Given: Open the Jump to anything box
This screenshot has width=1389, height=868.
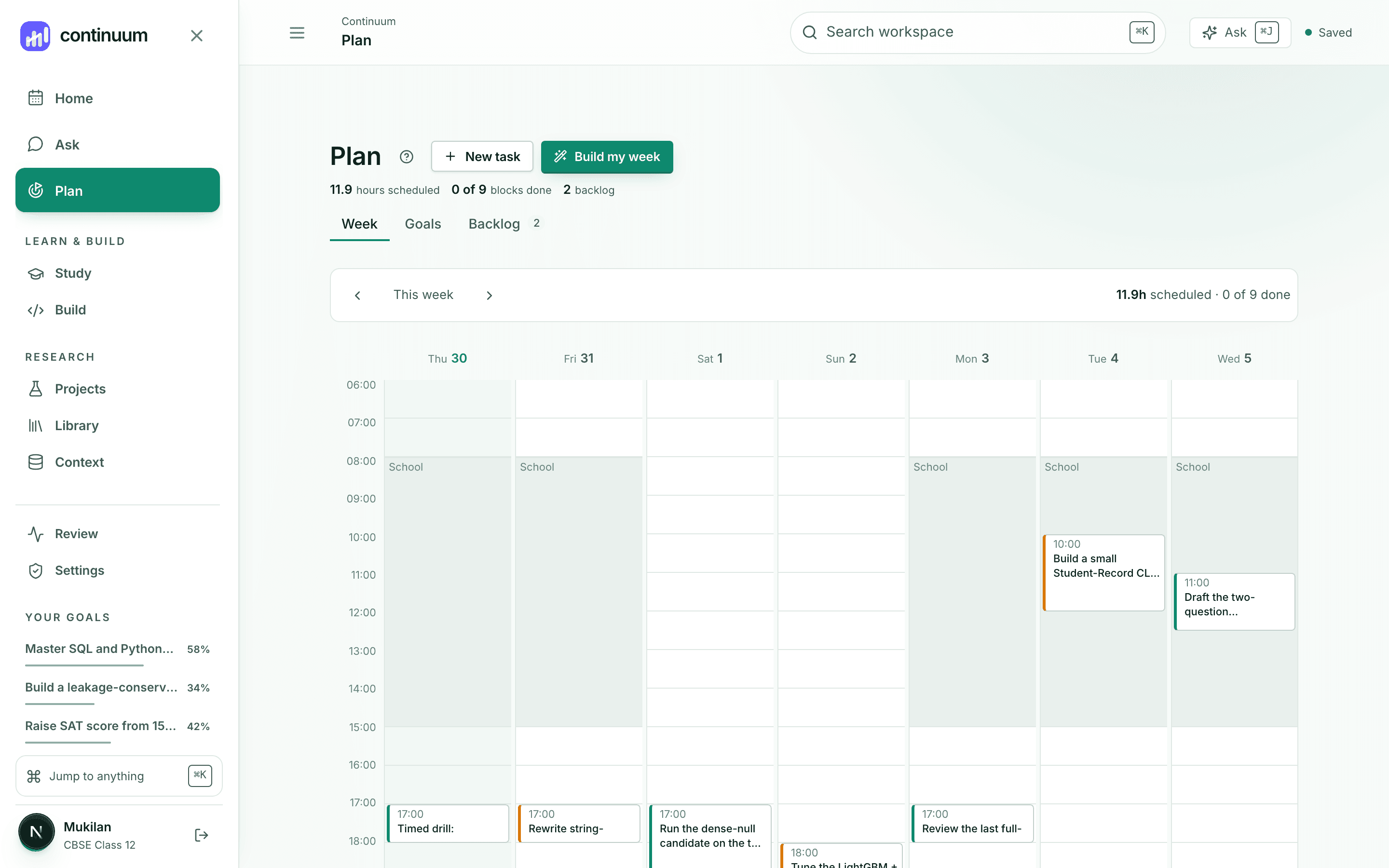Looking at the screenshot, I should click(x=119, y=776).
